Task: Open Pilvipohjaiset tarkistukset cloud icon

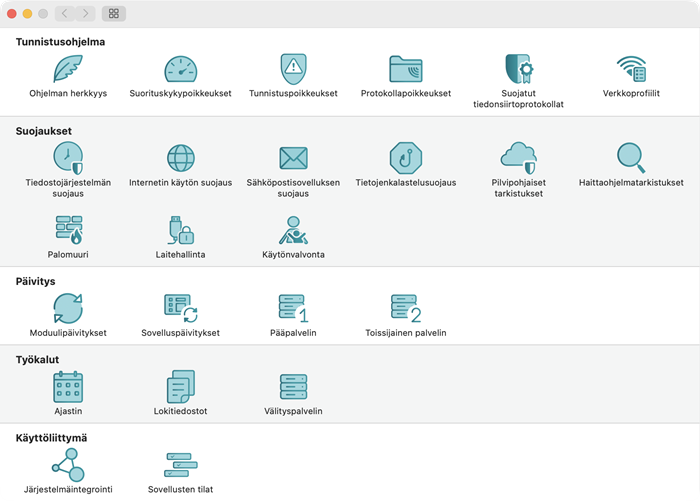Action: point(518,158)
